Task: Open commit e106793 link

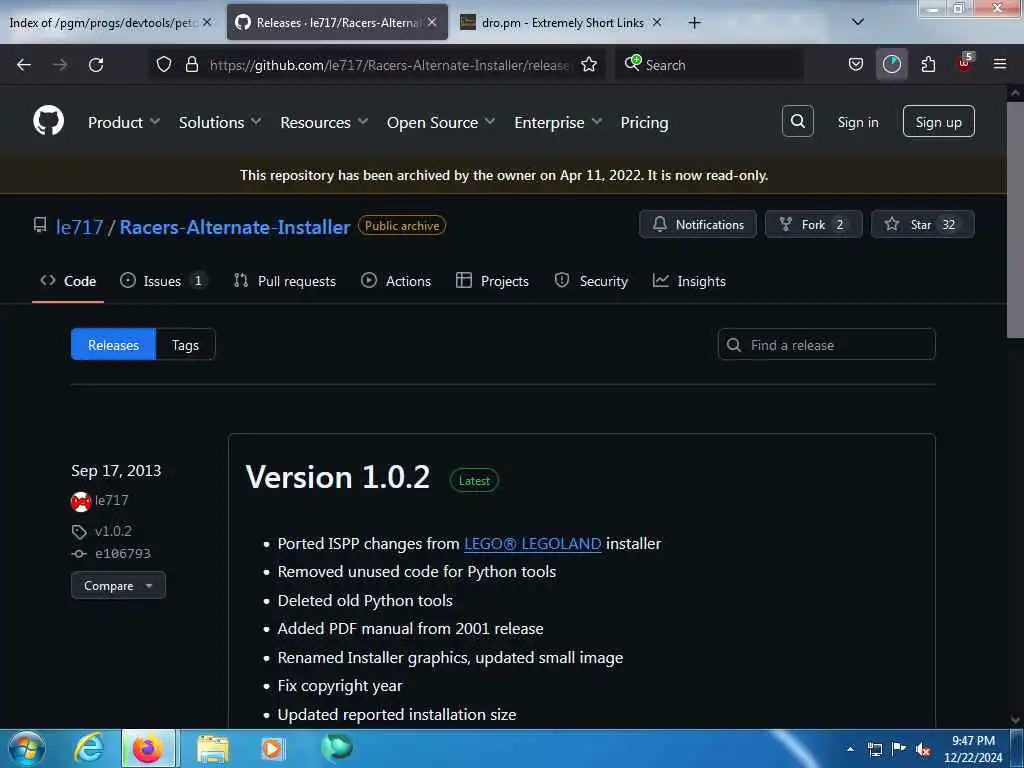Action: pos(122,553)
